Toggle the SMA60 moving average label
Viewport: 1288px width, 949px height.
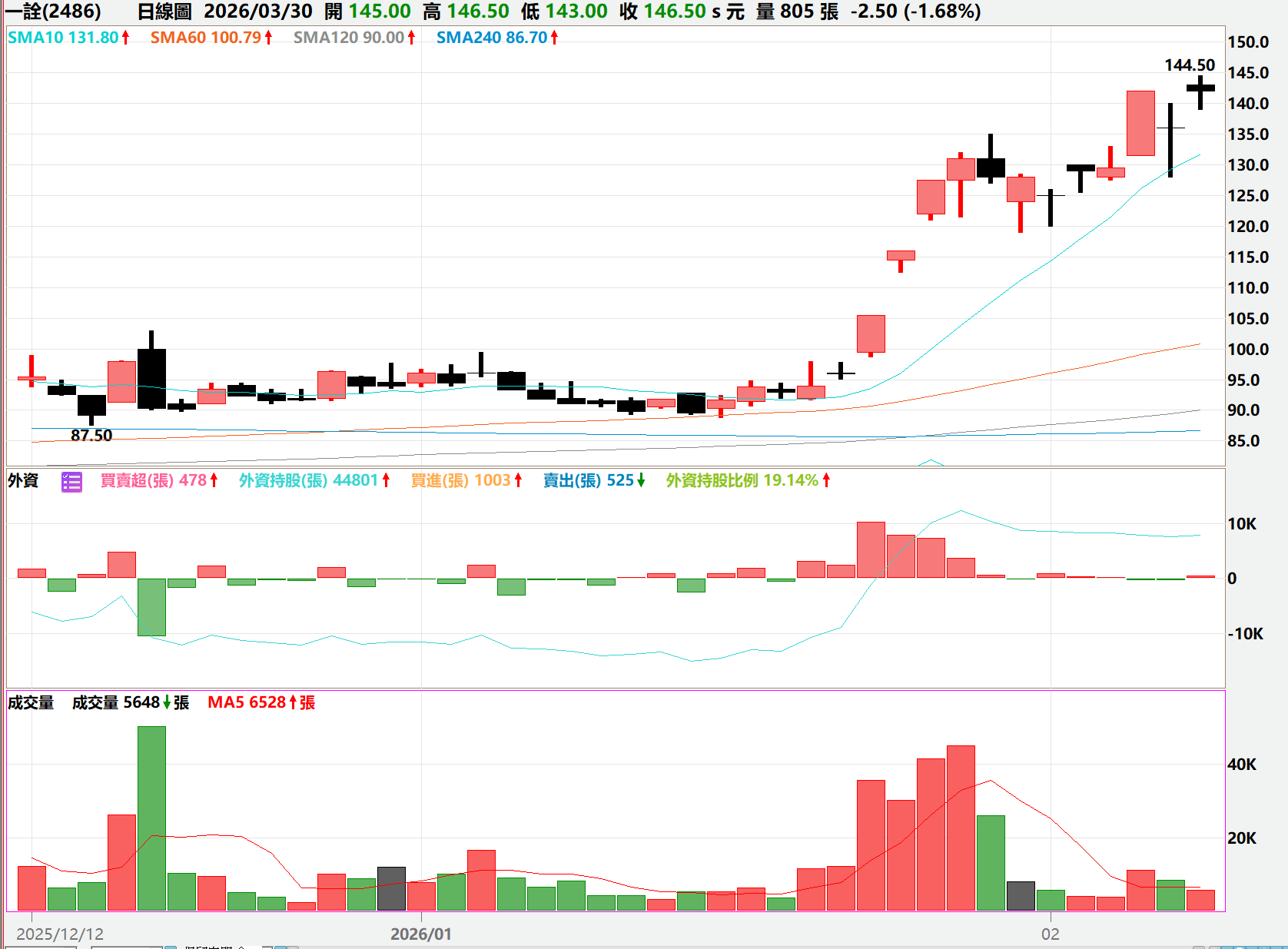[x=205, y=38]
